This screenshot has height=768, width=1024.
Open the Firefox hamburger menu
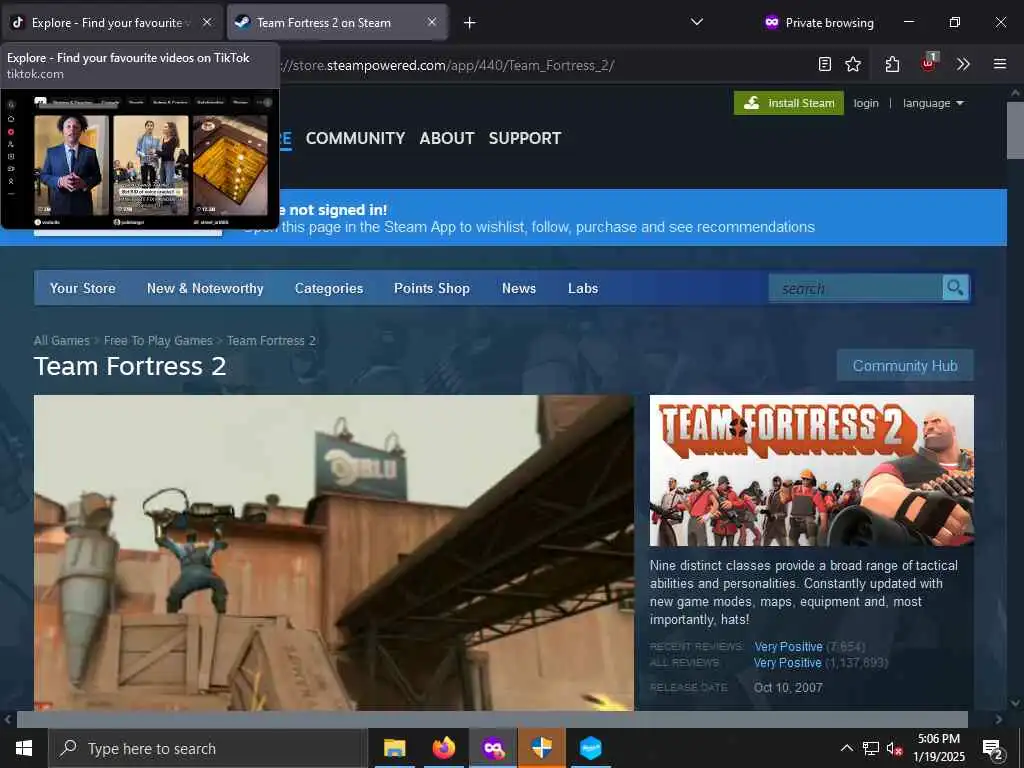(1000, 64)
